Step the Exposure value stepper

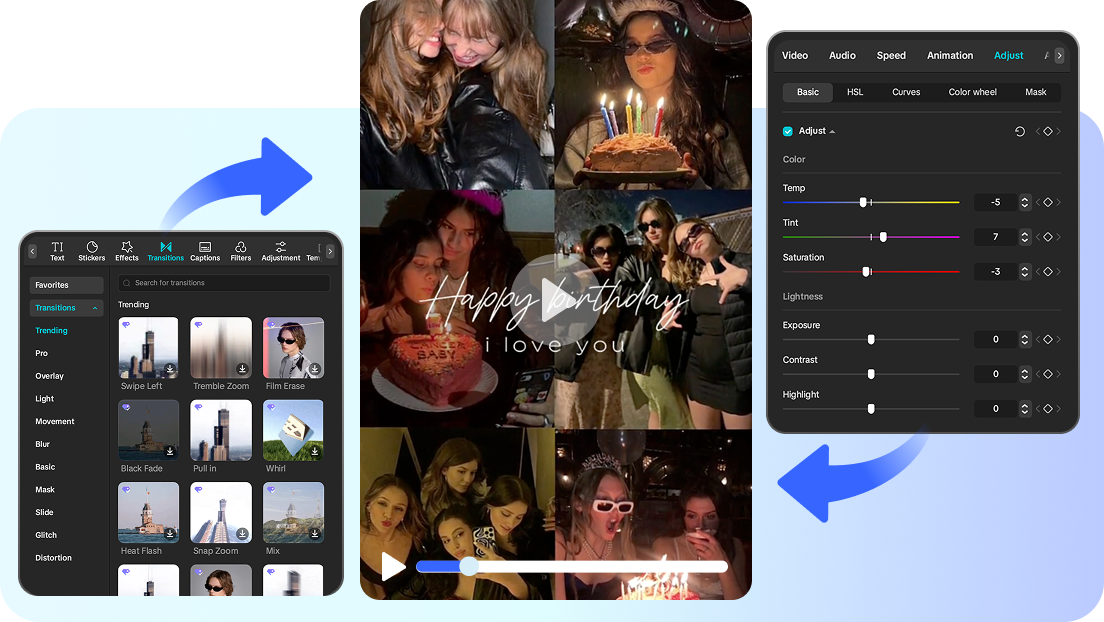pyautogui.click(x=1024, y=340)
